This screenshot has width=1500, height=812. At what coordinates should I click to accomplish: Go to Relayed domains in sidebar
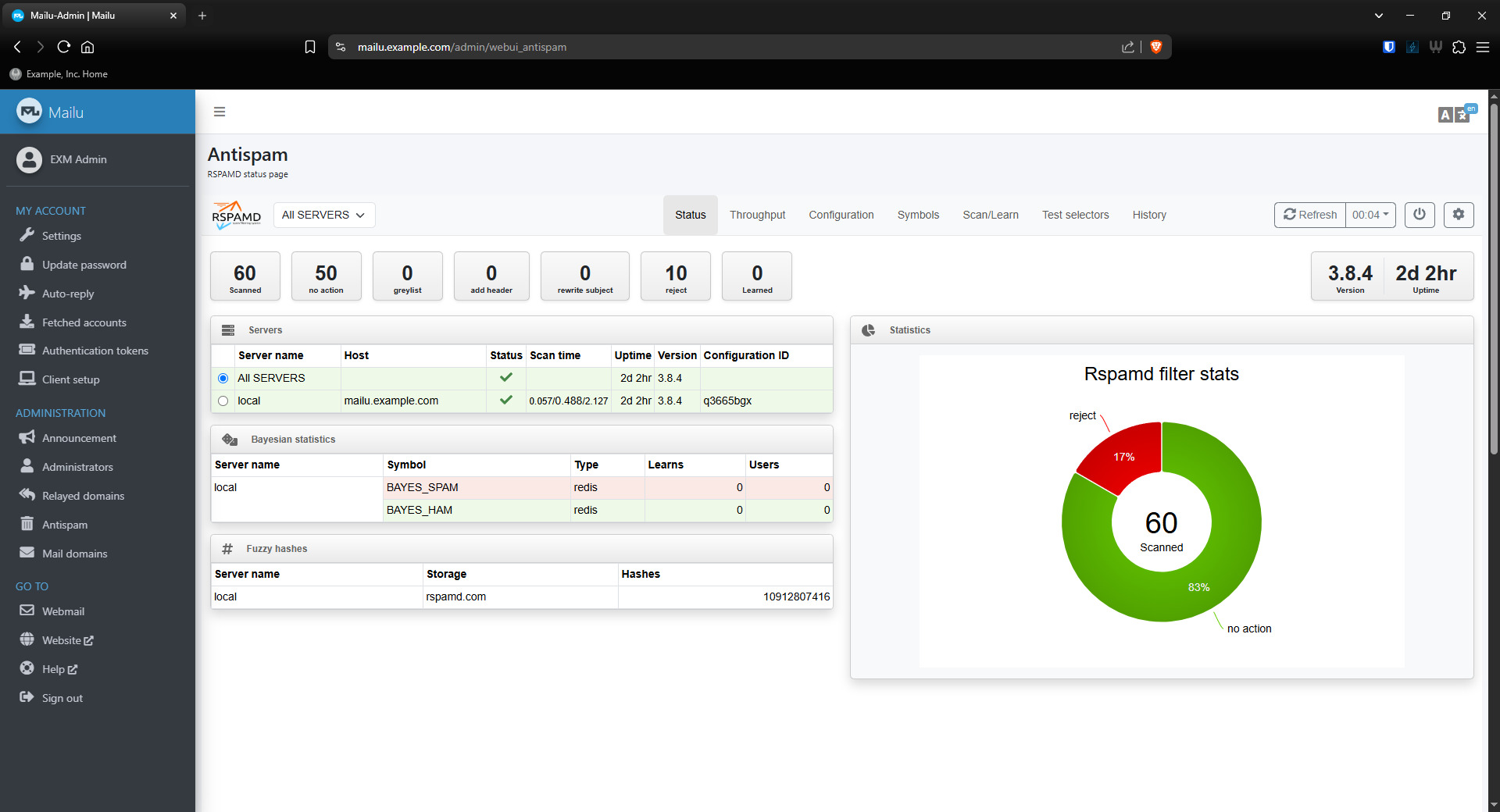click(83, 496)
